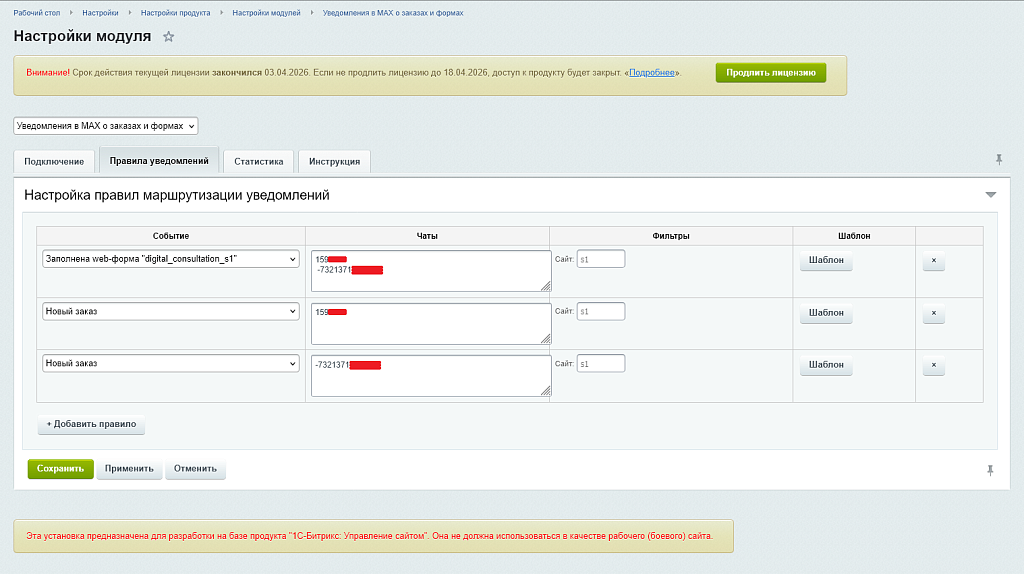1024x574 pixels.
Task: Open the Инструкция tab
Action: tap(334, 161)
